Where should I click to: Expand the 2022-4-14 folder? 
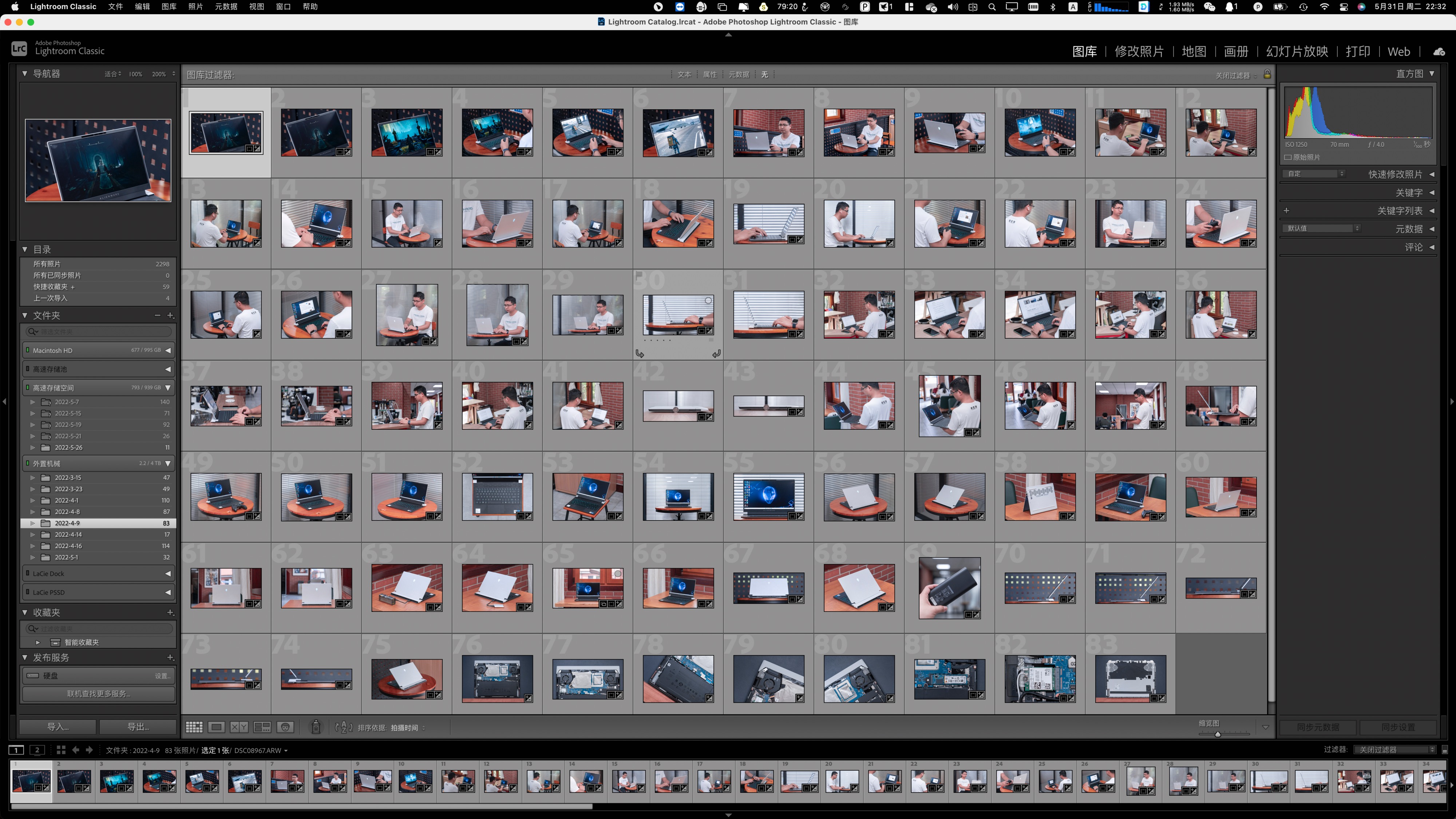(33, 535)
